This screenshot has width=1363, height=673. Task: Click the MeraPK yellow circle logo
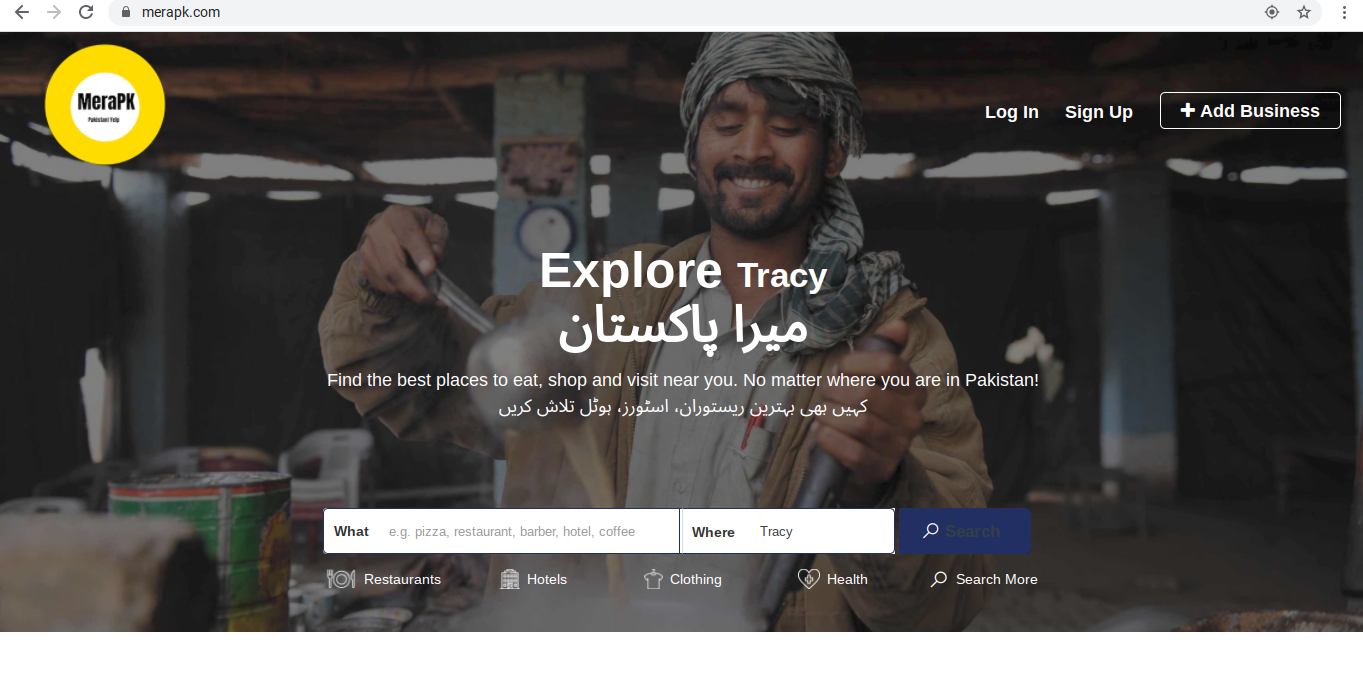tap(105, 104)
